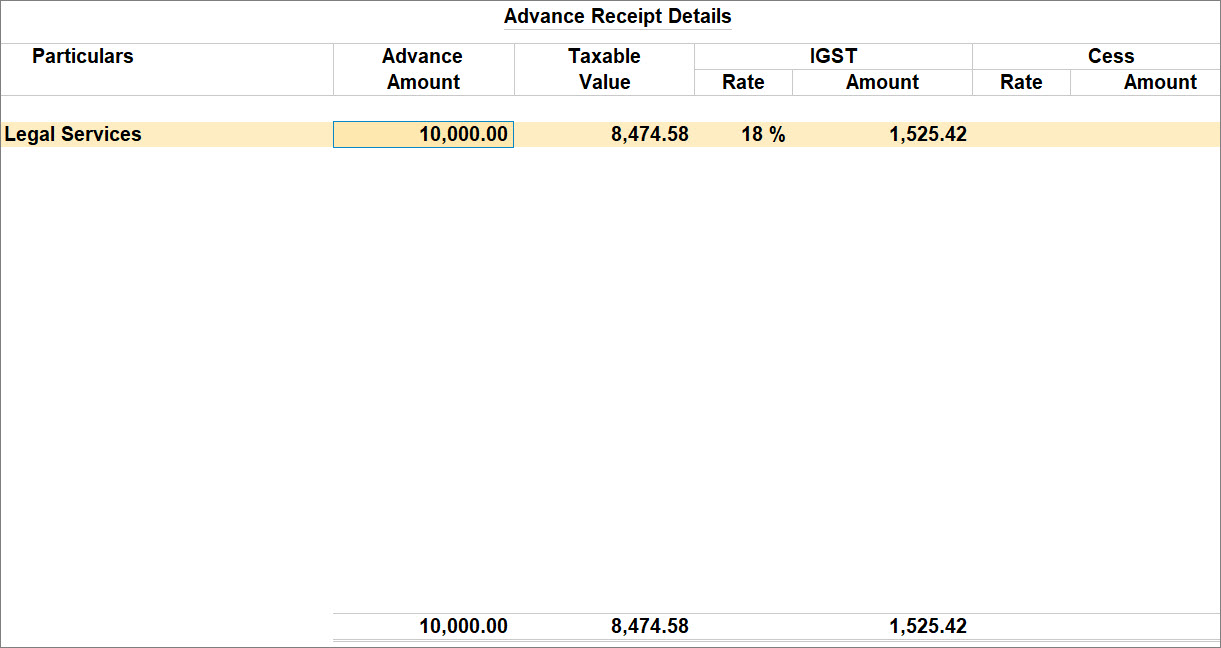Click the Taxable Value column header
This screenshot has width=1221, height=648.
coord(604,69)
